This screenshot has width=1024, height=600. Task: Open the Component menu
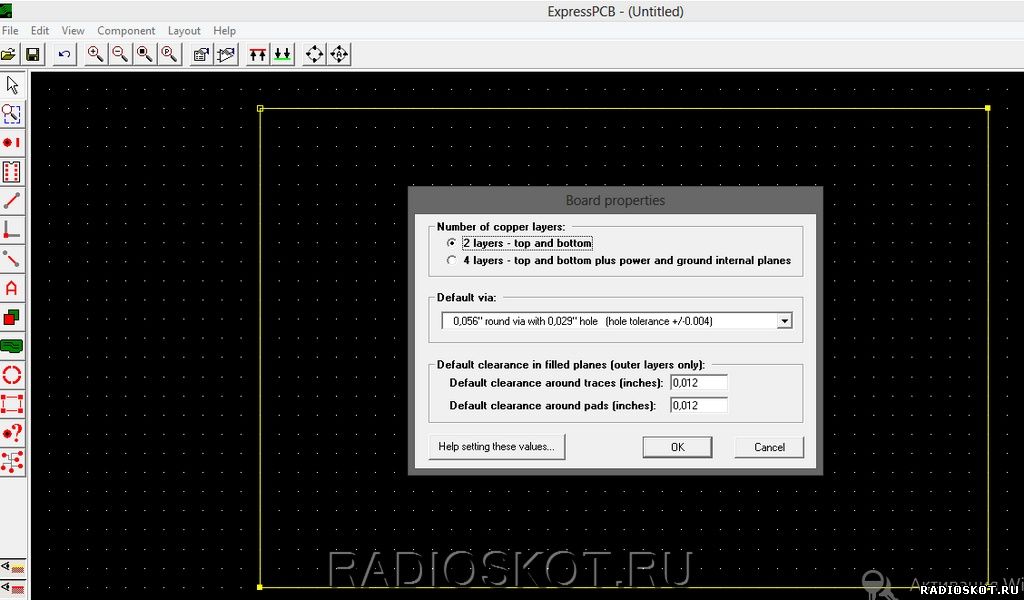point(126,31)
